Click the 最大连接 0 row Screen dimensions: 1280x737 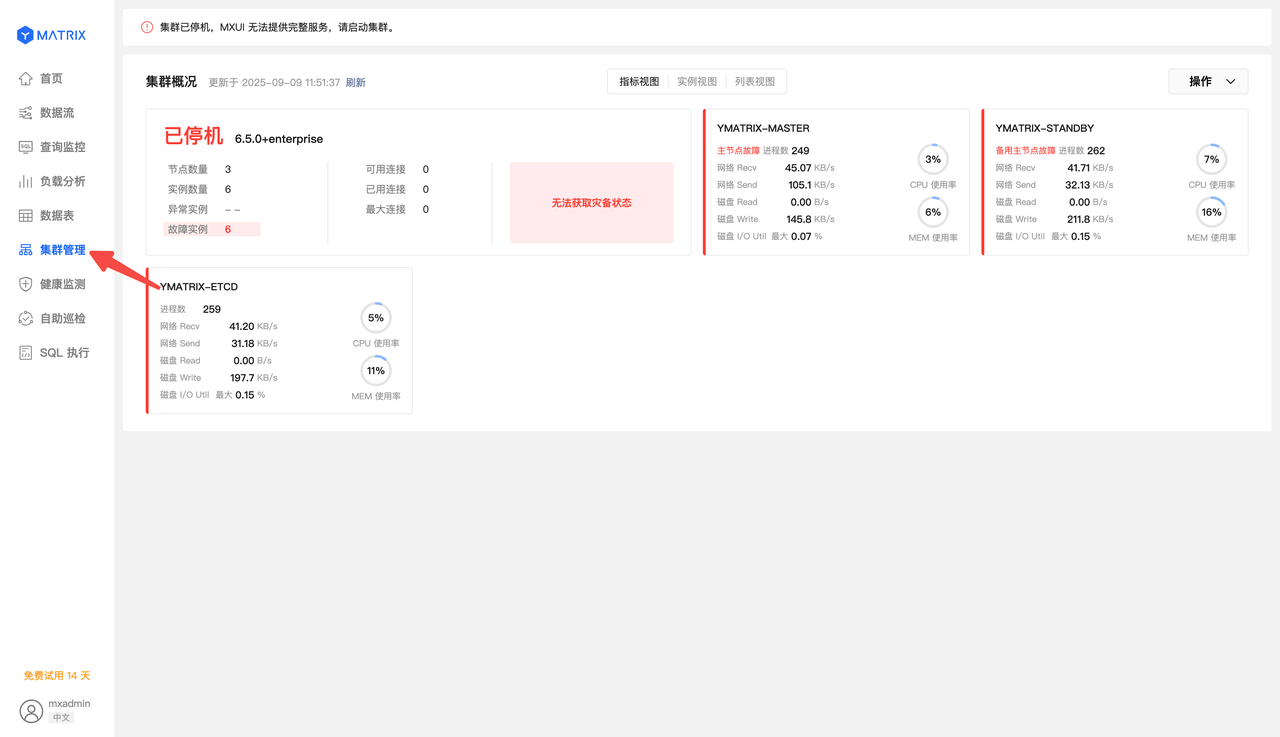coord(398,210)
